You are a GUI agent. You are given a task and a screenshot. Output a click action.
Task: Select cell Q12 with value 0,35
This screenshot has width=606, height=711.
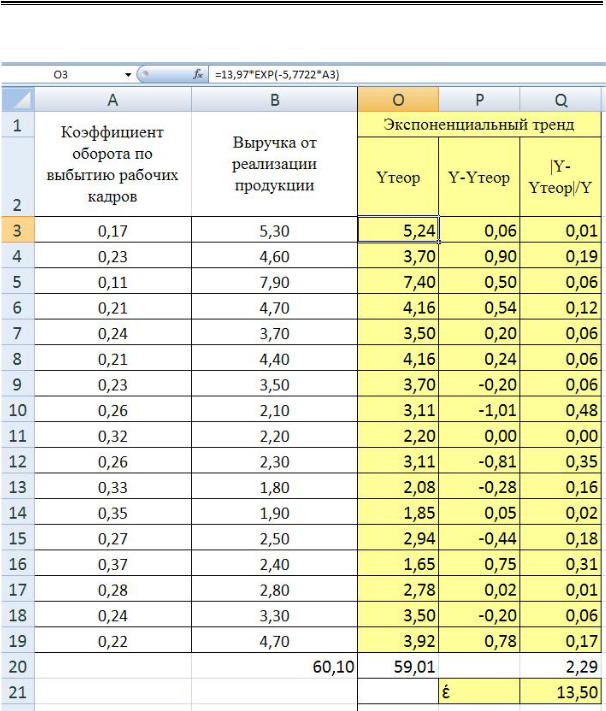(x=561, y=461)
